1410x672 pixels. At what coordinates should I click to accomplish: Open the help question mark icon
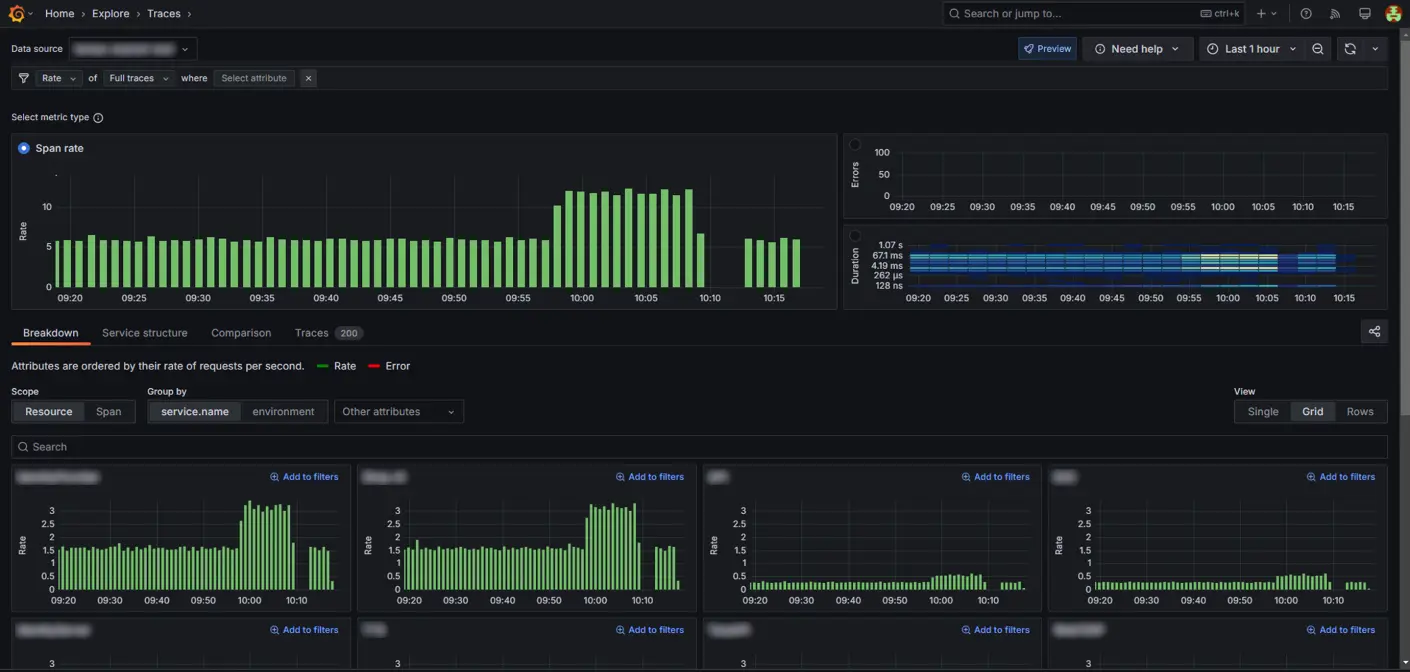(1306, 14)
